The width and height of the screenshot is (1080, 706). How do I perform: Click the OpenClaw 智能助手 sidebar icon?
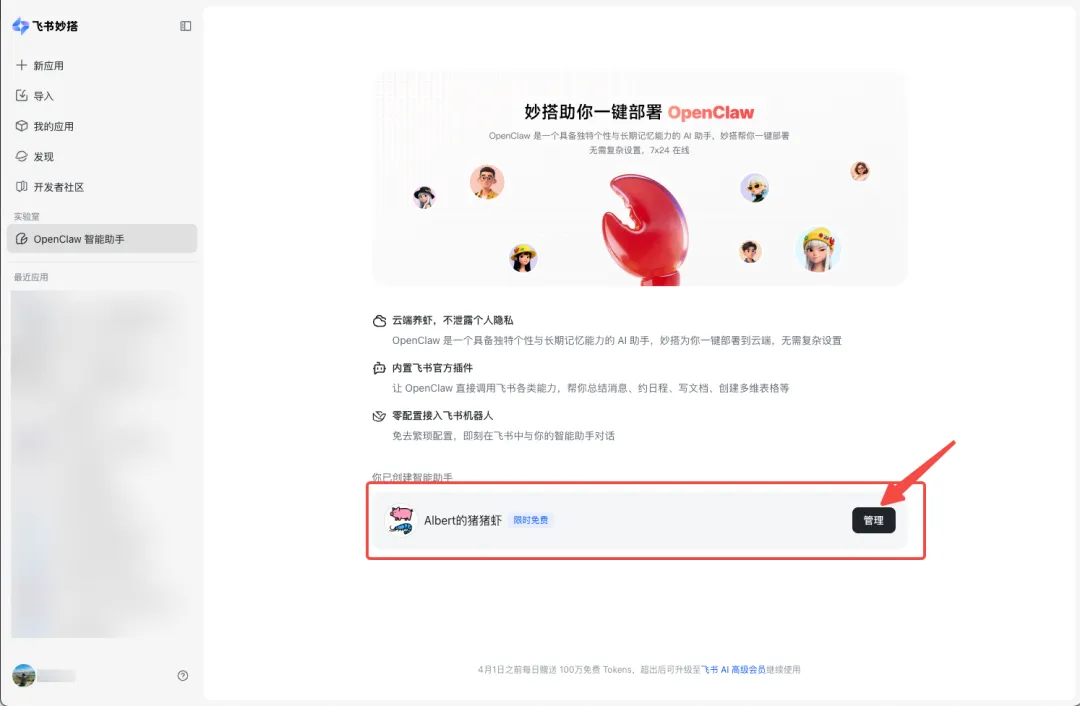21,239
